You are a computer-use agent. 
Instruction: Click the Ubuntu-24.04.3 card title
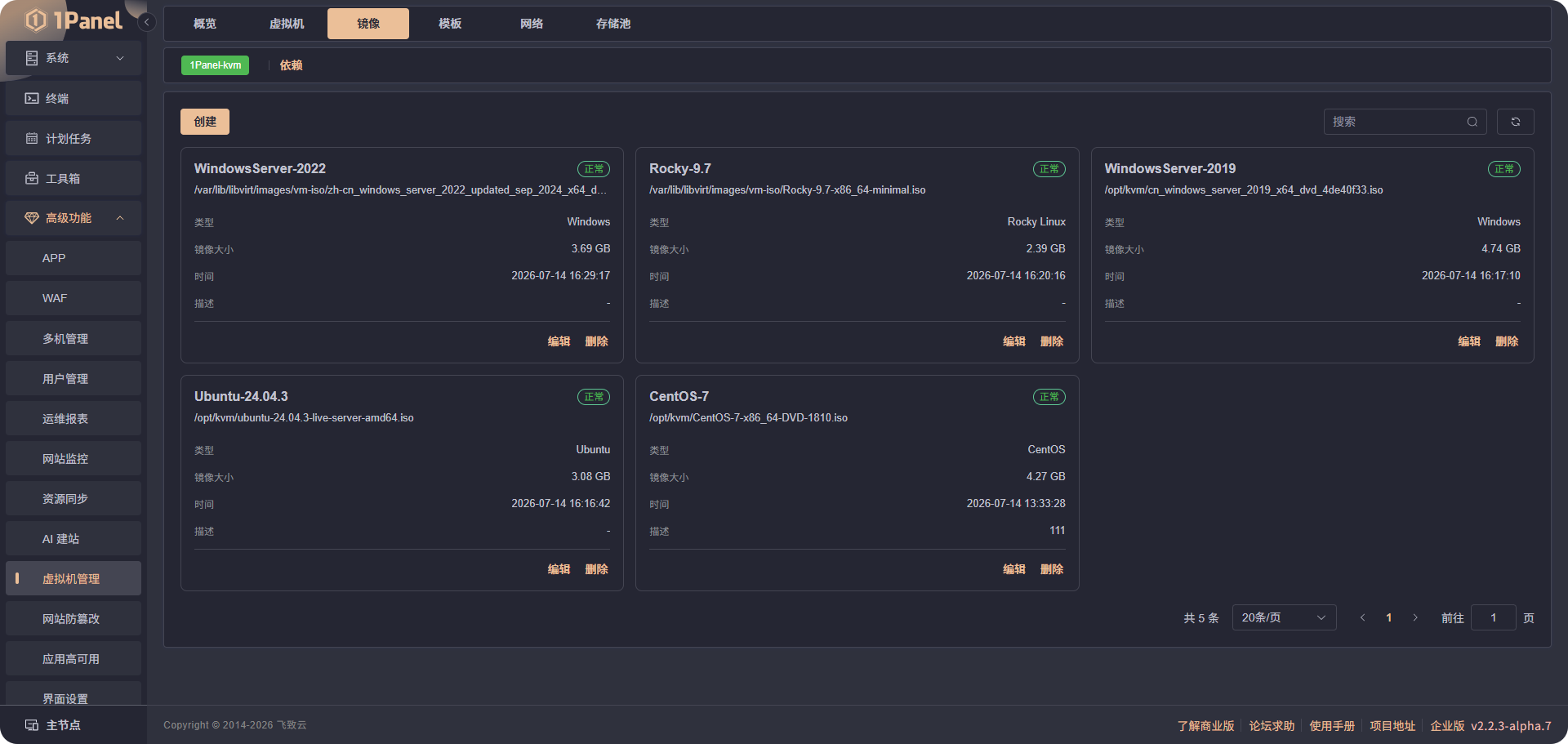pos(241,396)
